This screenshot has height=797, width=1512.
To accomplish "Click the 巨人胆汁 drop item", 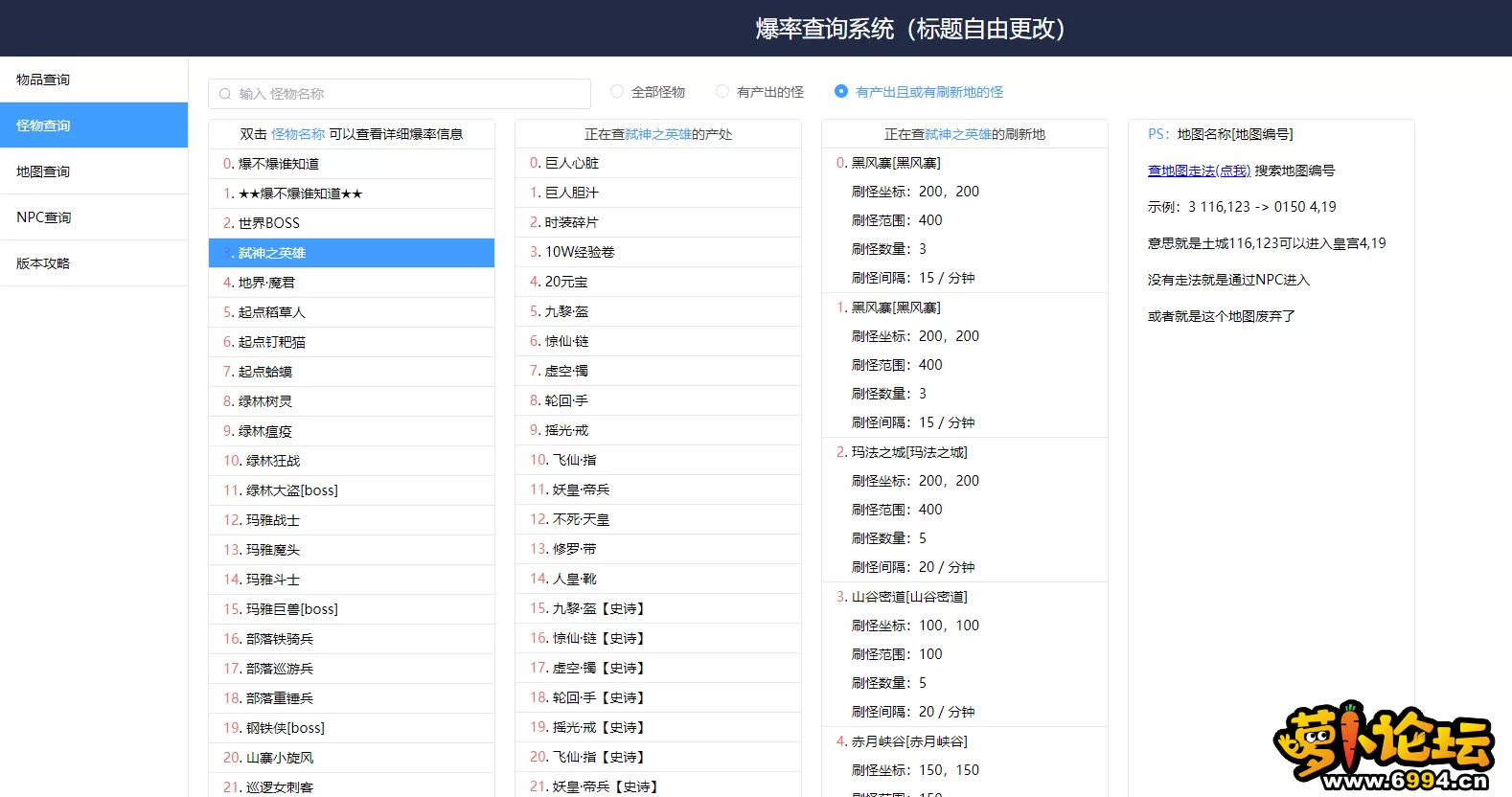I will (658, 193).
